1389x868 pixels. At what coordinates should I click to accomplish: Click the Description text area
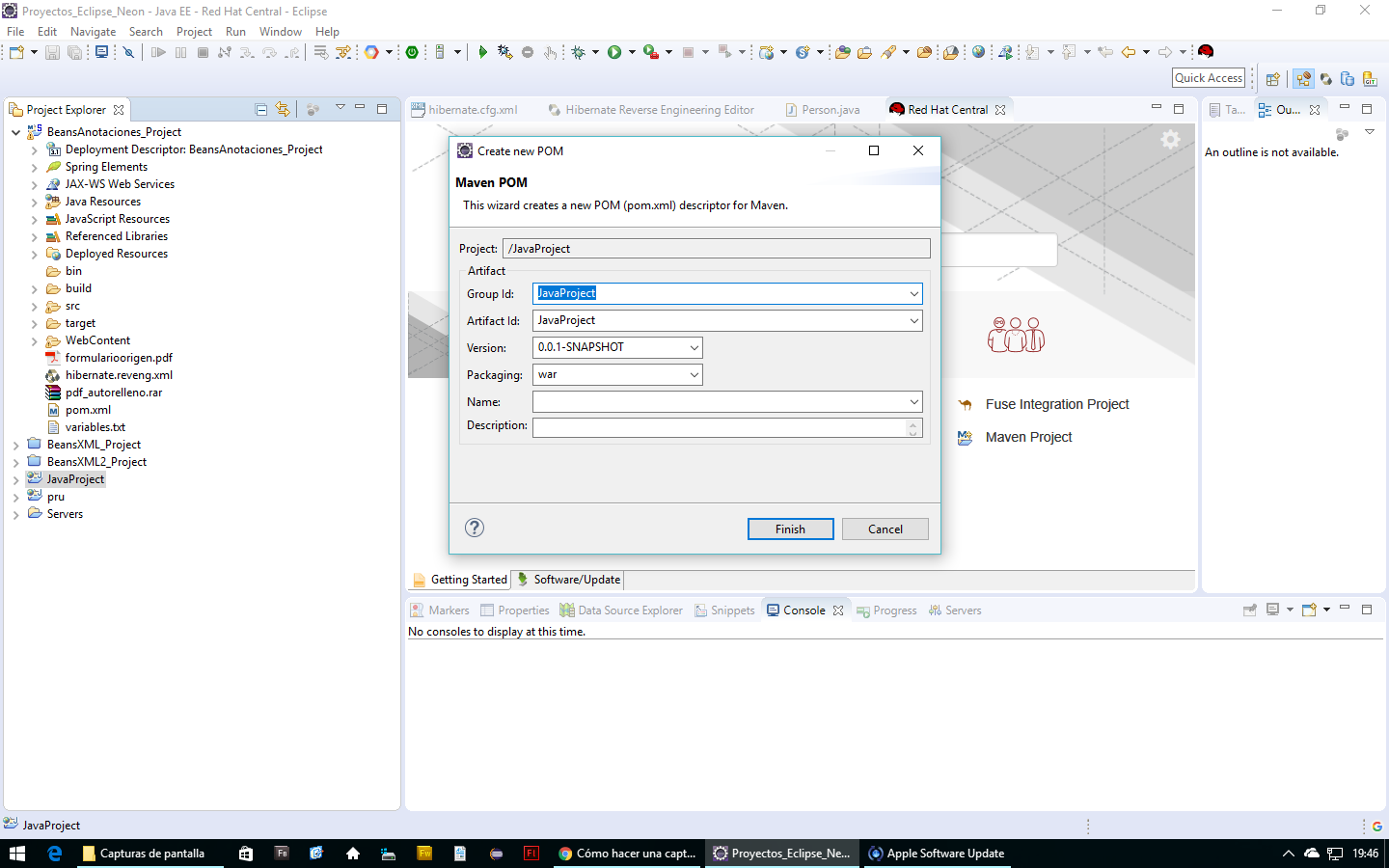(719, 428)
